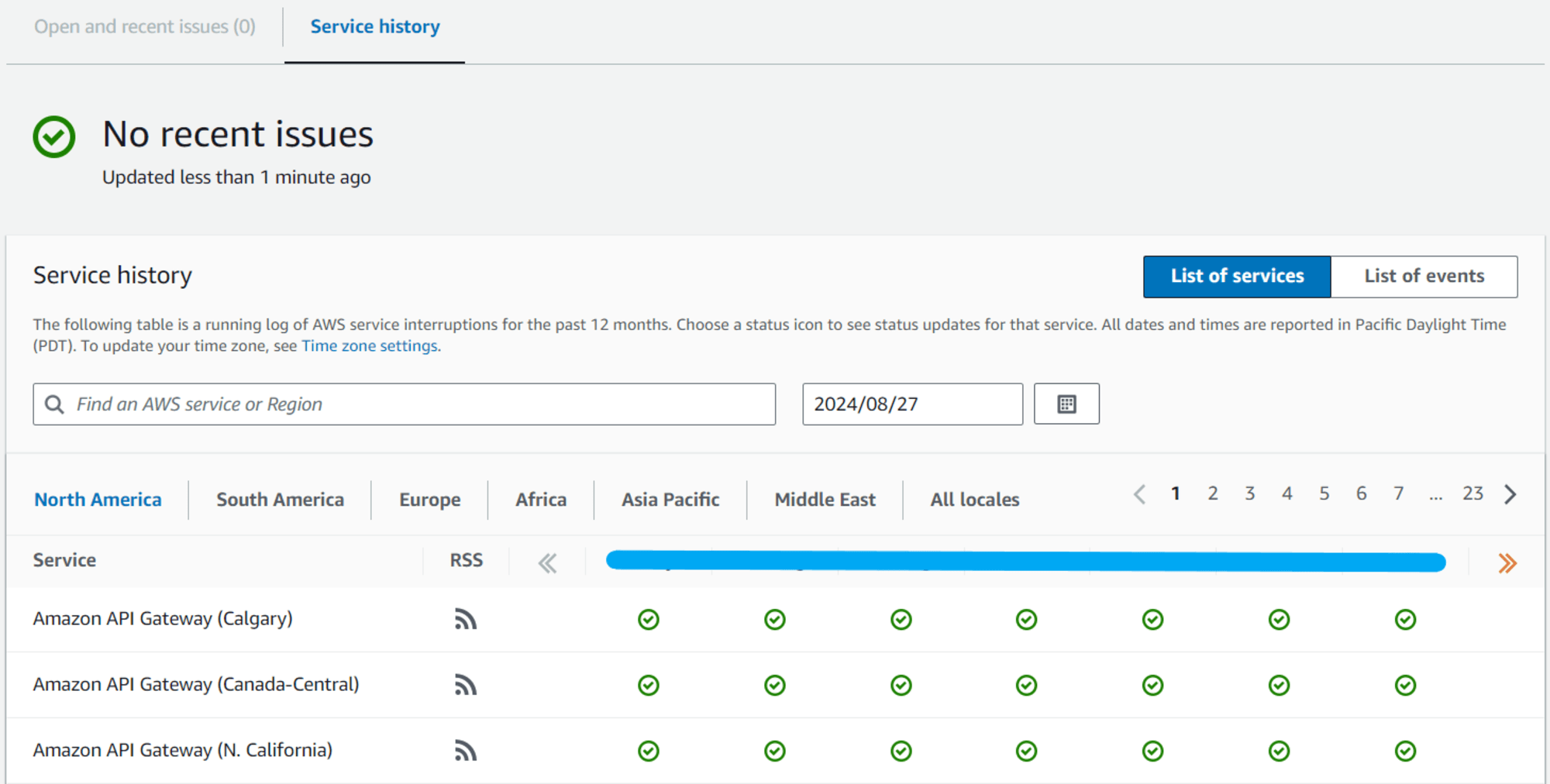This screenshot has height=784, width=1550.
Task: Click sixth status icon in Calgary row
Action: (1280, 620)
